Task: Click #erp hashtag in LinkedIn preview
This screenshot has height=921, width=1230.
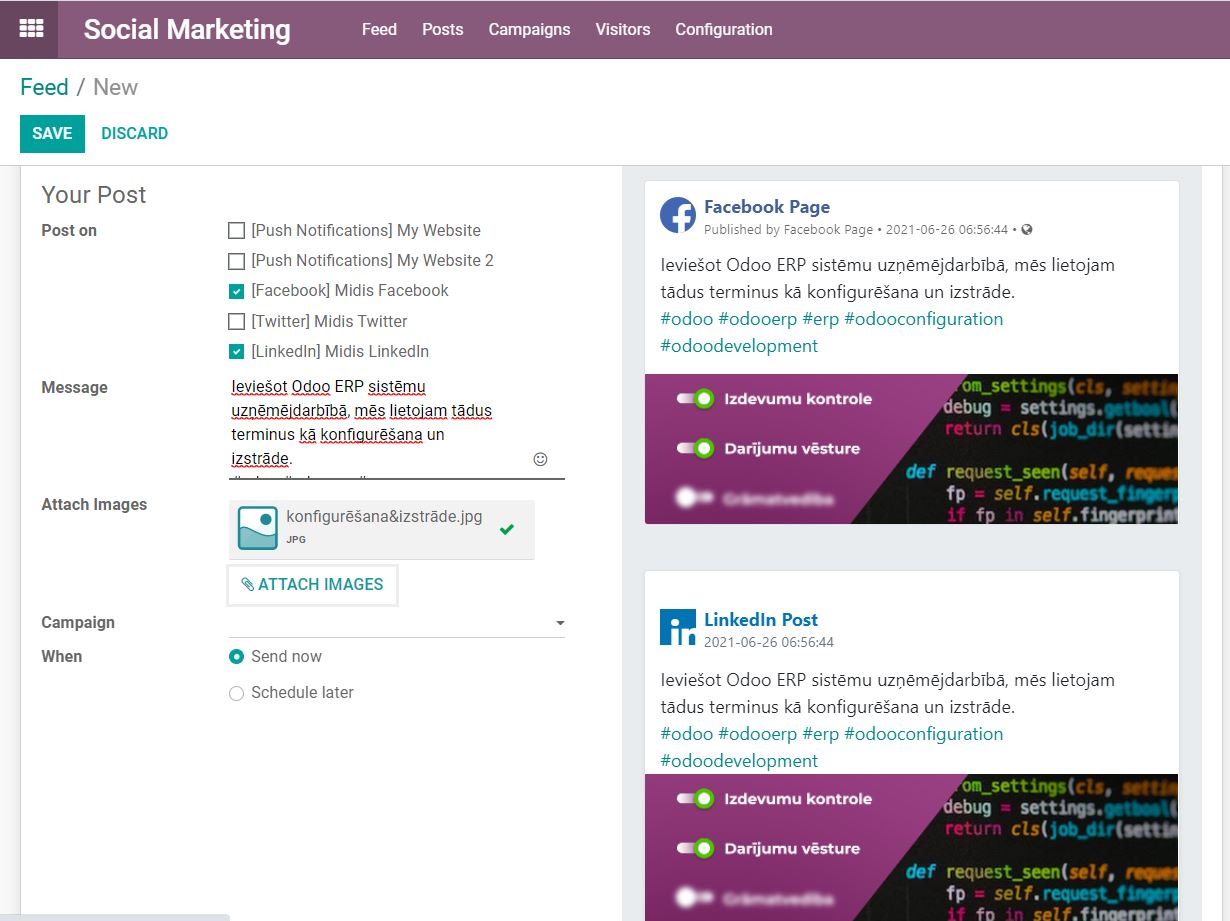Action: 820,734
